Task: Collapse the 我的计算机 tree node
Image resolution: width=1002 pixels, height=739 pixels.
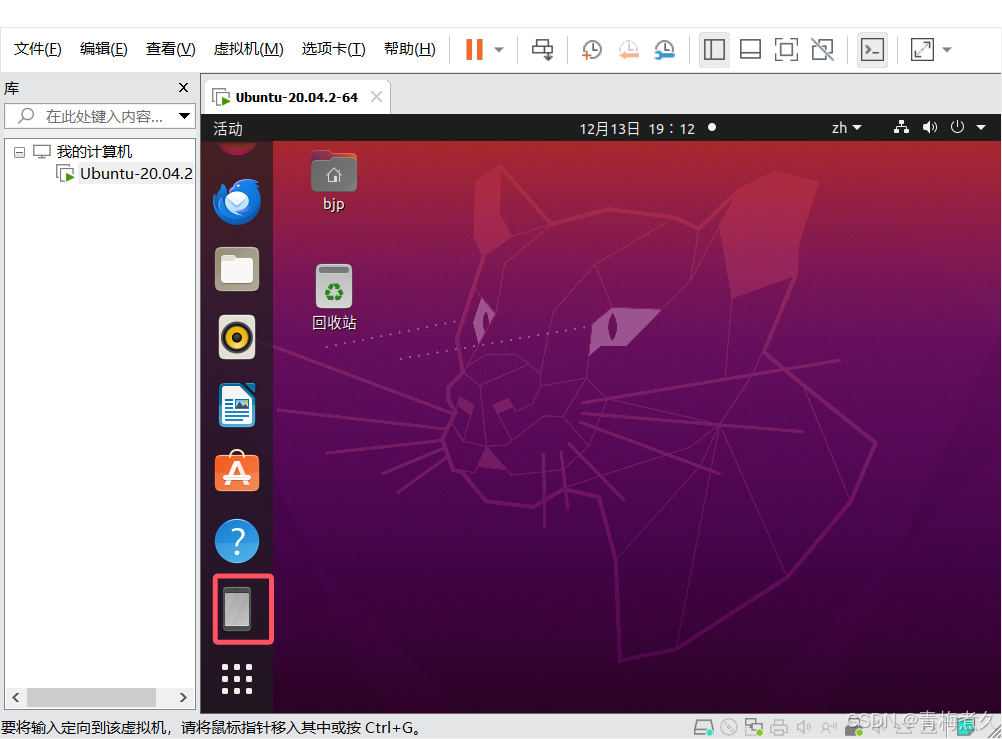Action: (x=19, y=152)
